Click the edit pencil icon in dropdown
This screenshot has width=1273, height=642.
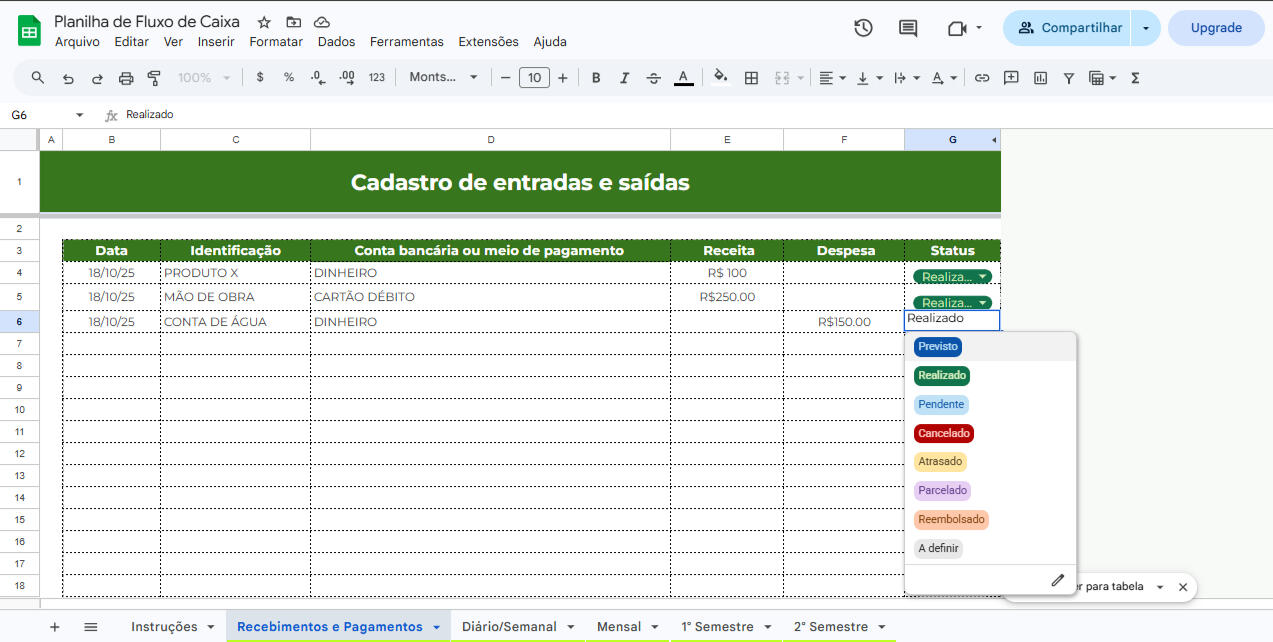point(1057,580)
